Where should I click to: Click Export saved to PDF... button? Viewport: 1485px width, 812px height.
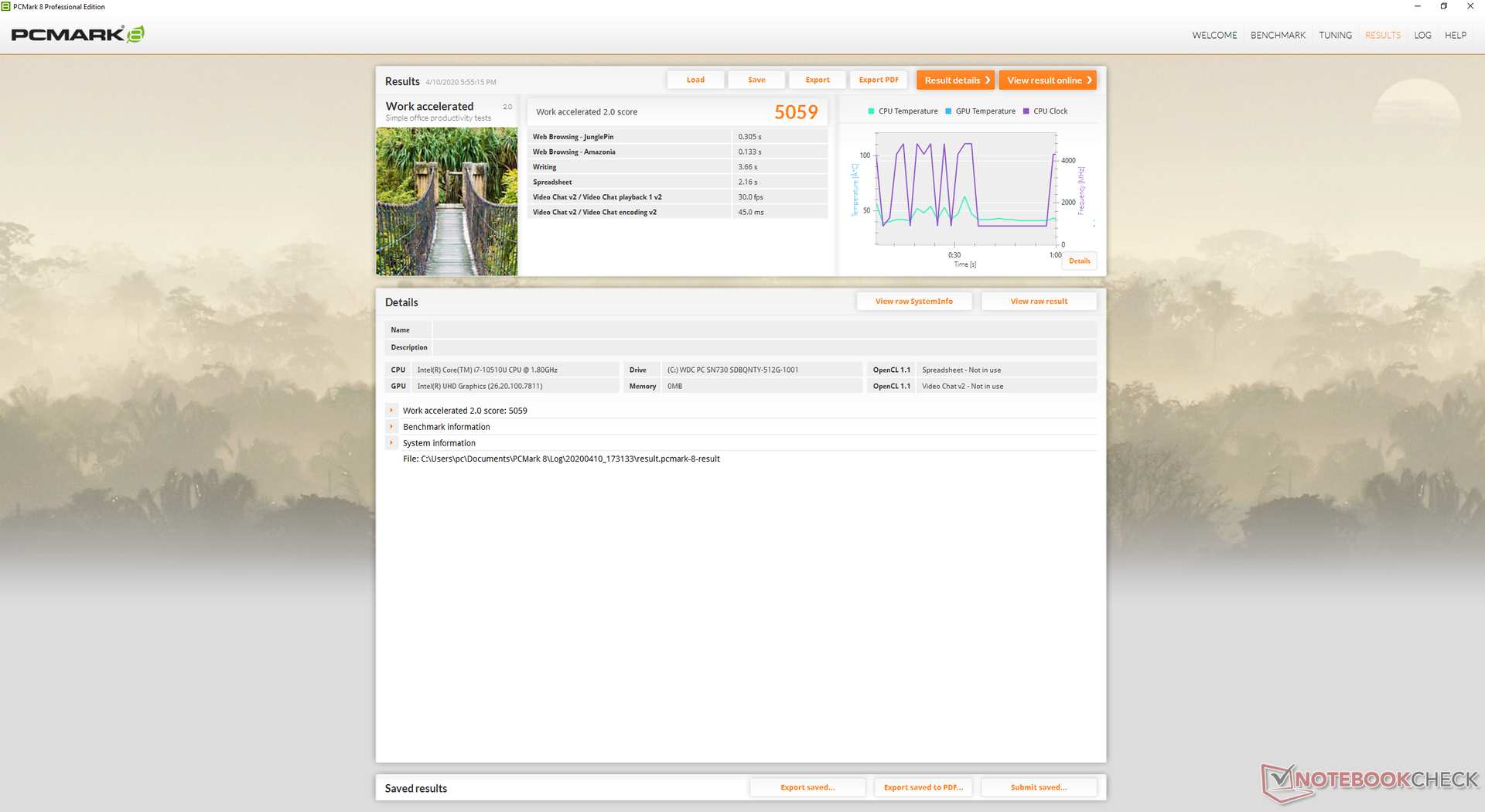(x=923, y=788)
